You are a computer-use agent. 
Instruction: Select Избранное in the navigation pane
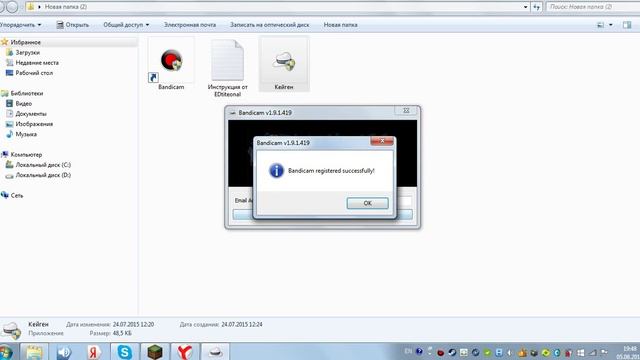pyautogui.click(x=25, y=42)
